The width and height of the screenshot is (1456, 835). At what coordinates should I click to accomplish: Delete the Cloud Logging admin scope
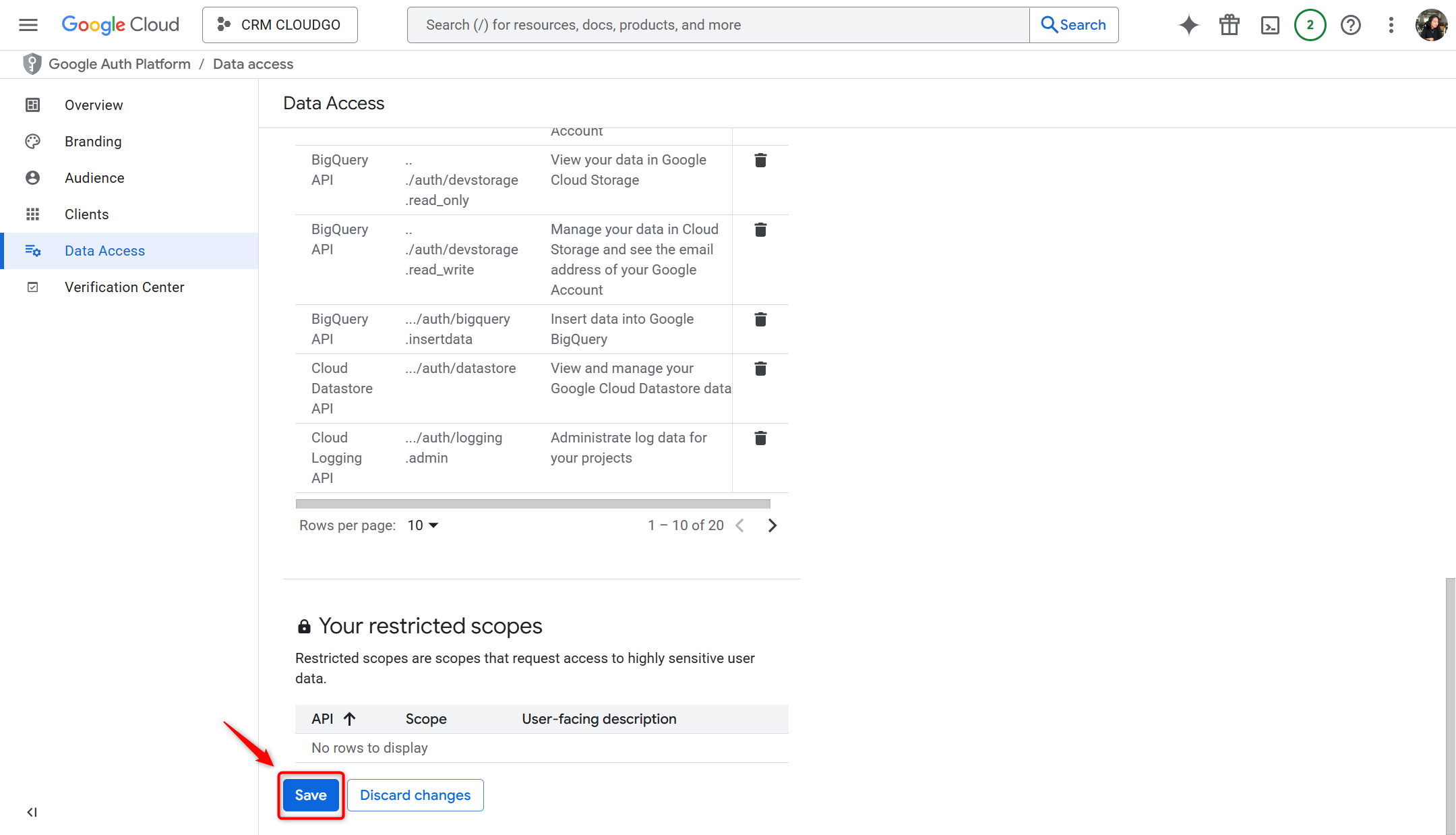[760, 438]
